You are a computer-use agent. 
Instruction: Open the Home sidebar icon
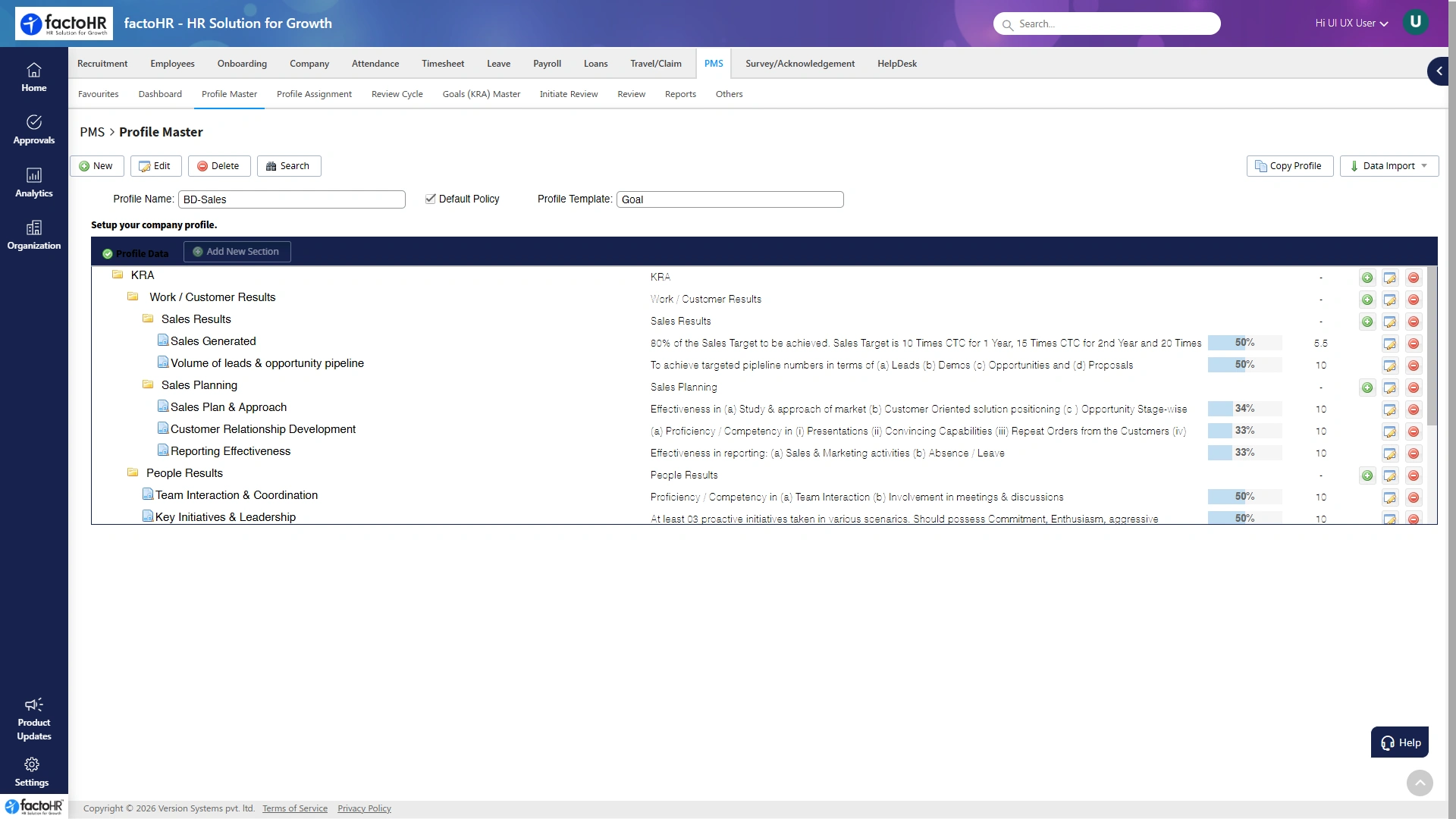pyautogui.click(x=33, y=77)
